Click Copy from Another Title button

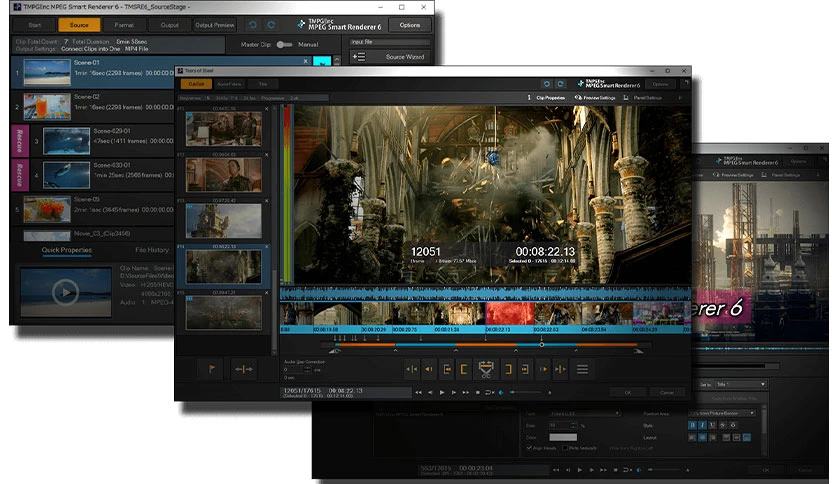734,398
